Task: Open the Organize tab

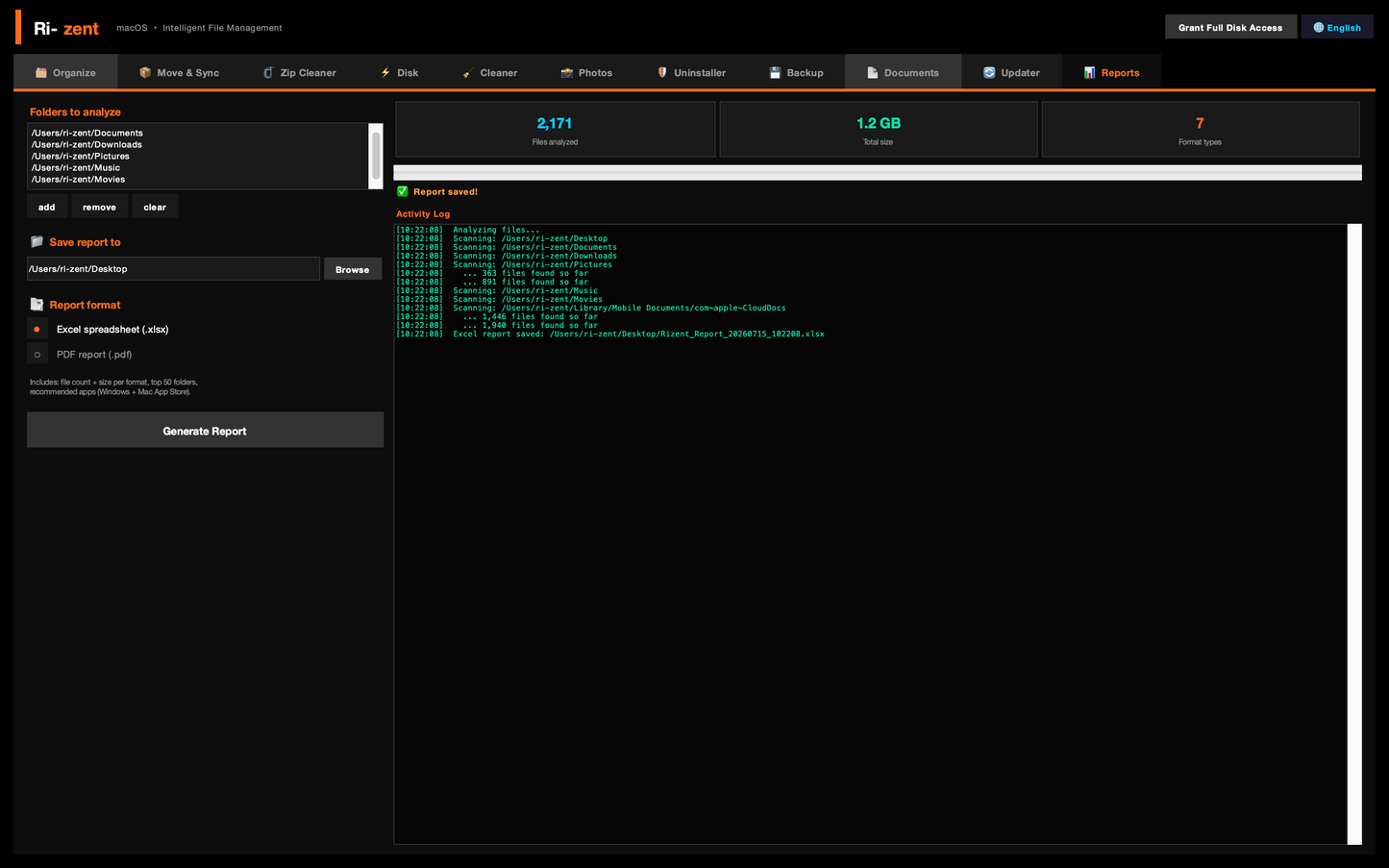Action: tap(65, 72)
